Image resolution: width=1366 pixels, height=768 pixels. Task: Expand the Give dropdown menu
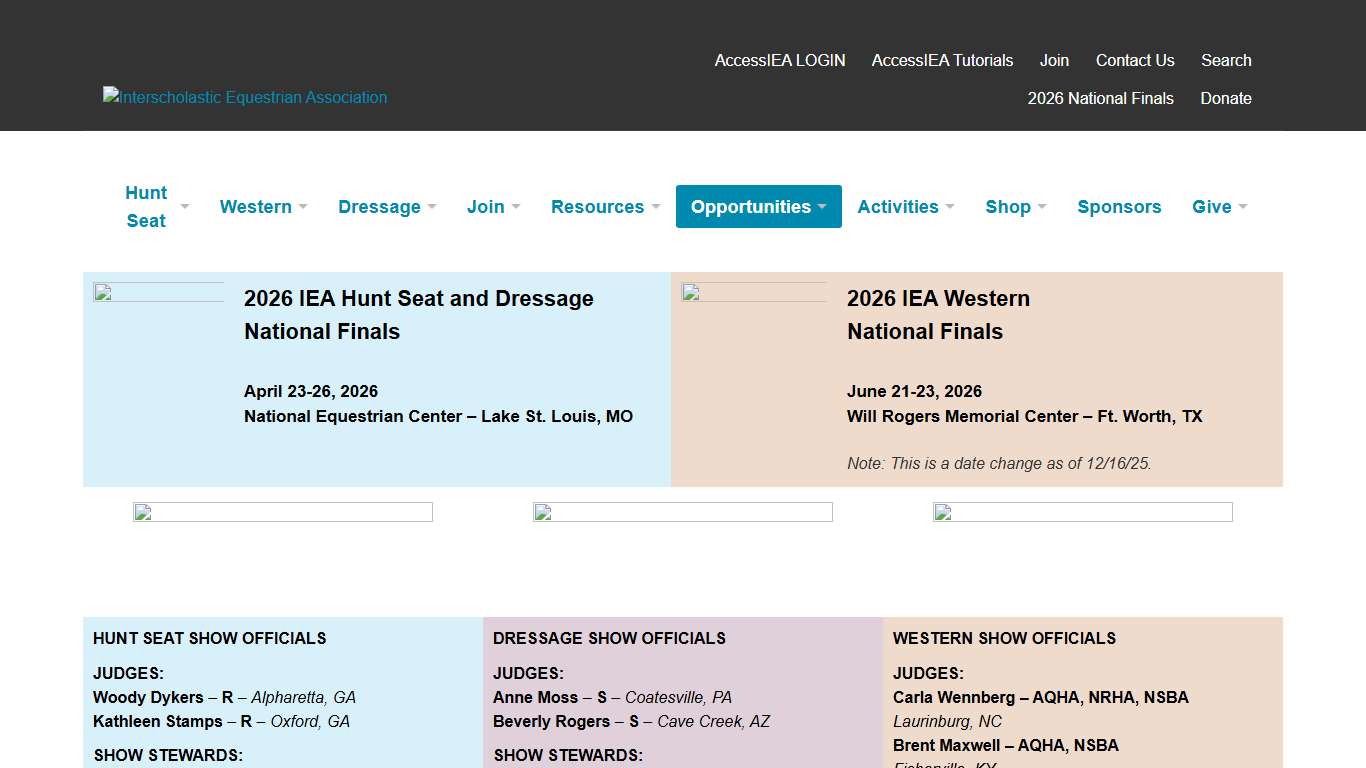point(1219,207)
